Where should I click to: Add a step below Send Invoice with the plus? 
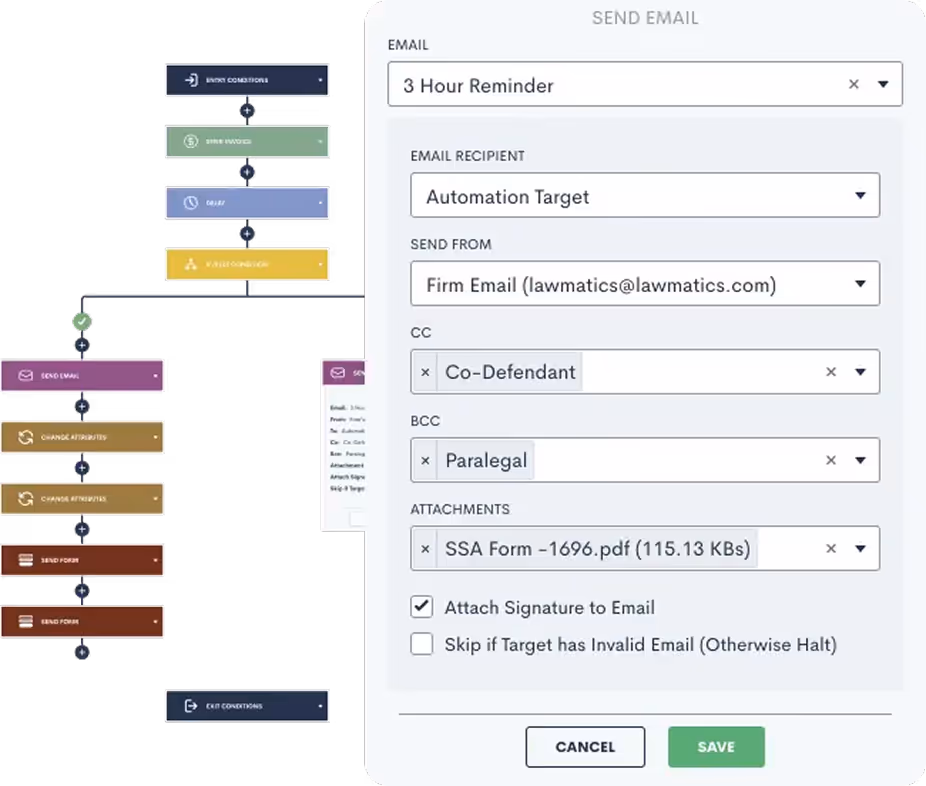point(247,172)
